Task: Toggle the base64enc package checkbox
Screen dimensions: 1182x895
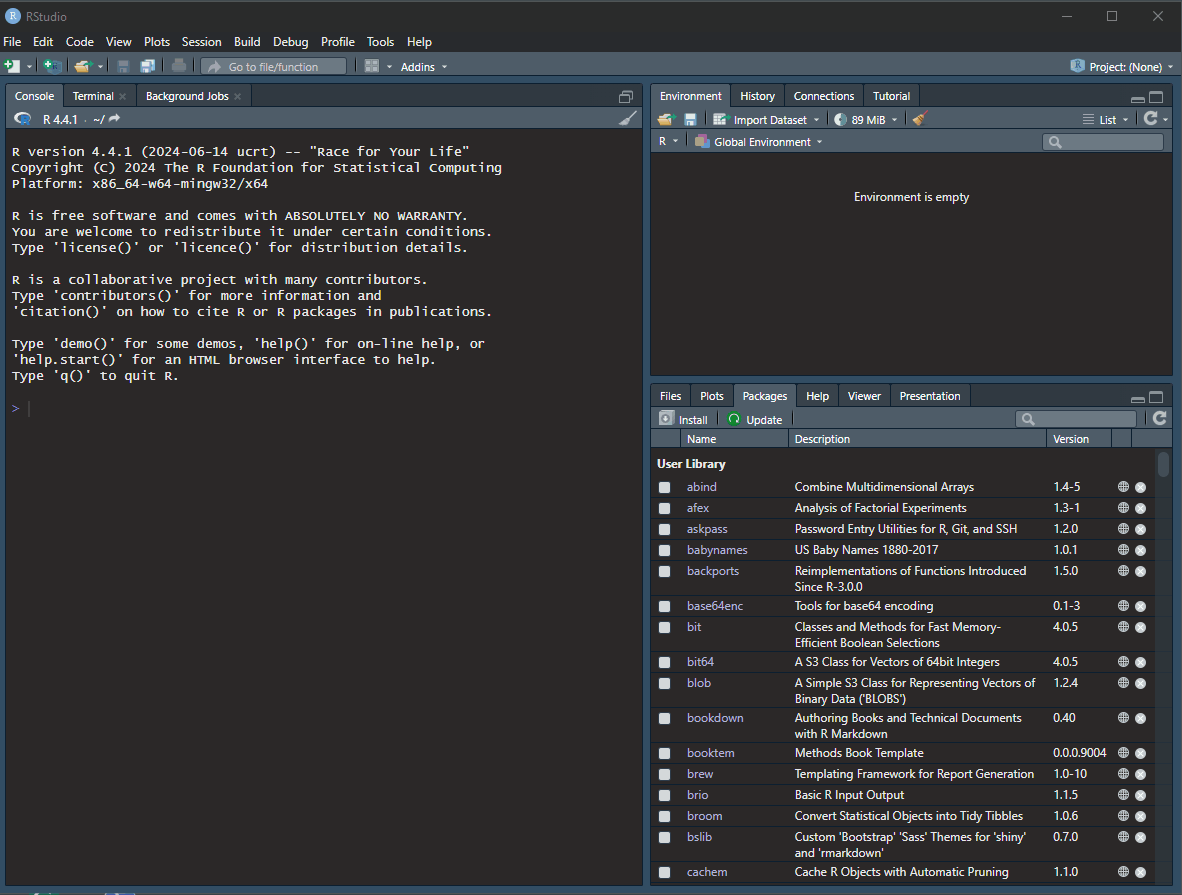Action: pos(664,606)
